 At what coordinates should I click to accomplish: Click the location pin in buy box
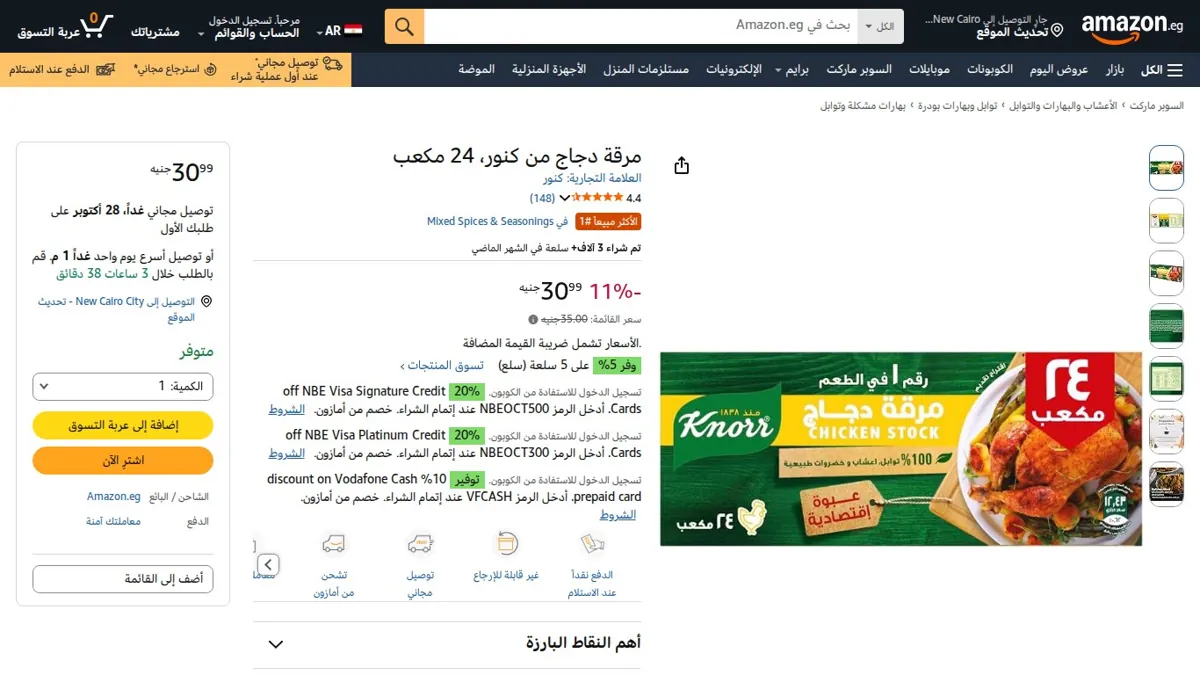pos(206,301)
